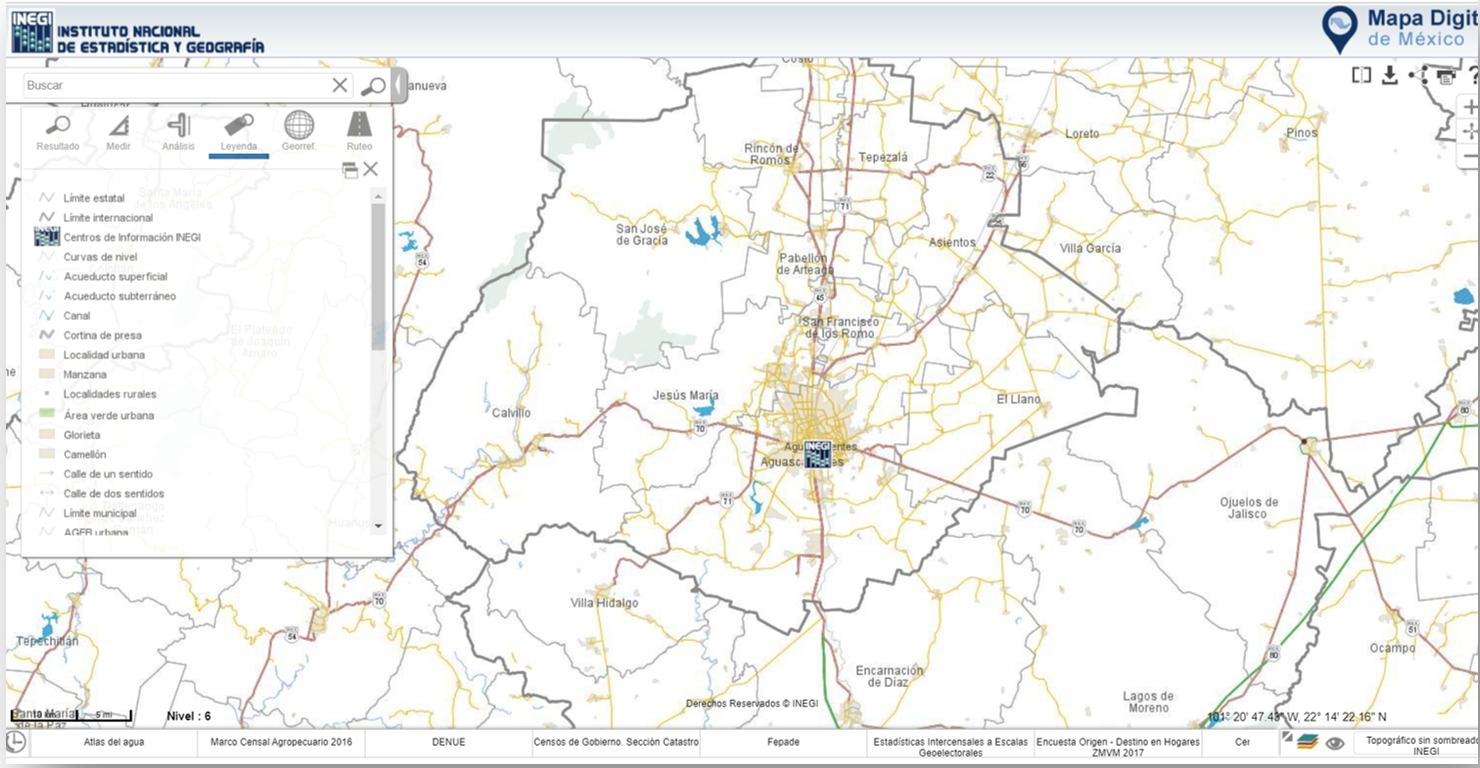Image resolution: width=1480 pixels, height=768 pixels.
Task: Open Censos de Gobierno. Sección Catastro
Action: click(616, 742)
